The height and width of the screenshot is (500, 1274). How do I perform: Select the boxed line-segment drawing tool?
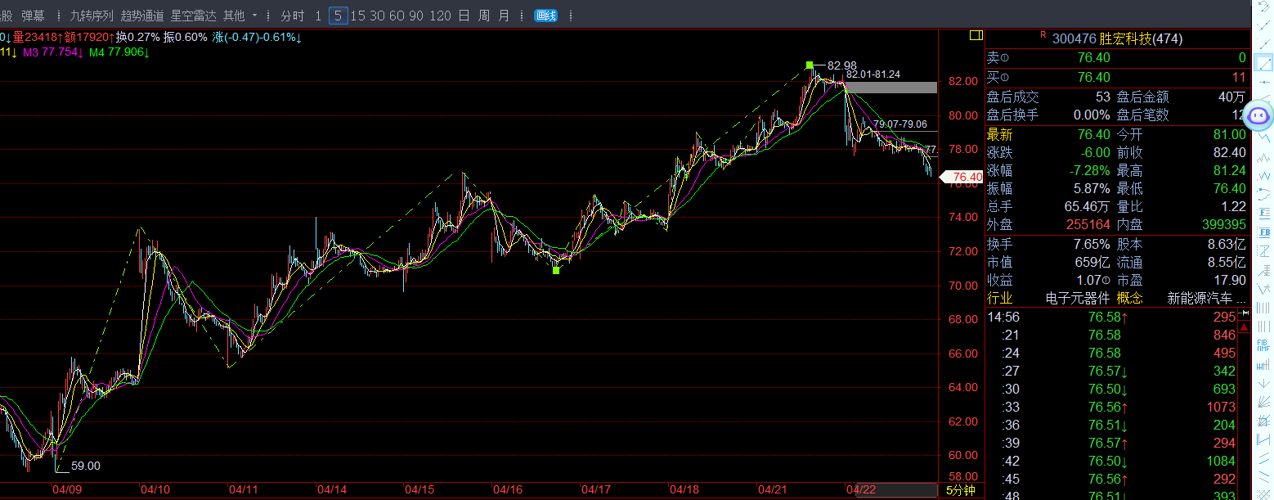click(1264, 65)
